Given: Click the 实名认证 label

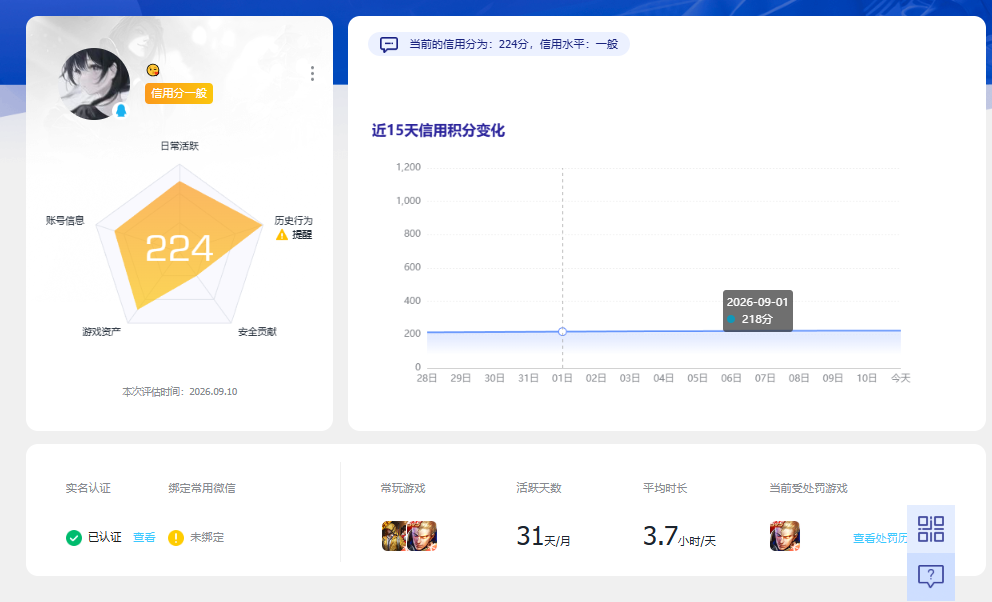Looking at the screenshot, I should pyautogui.click(x=88, y=488).
